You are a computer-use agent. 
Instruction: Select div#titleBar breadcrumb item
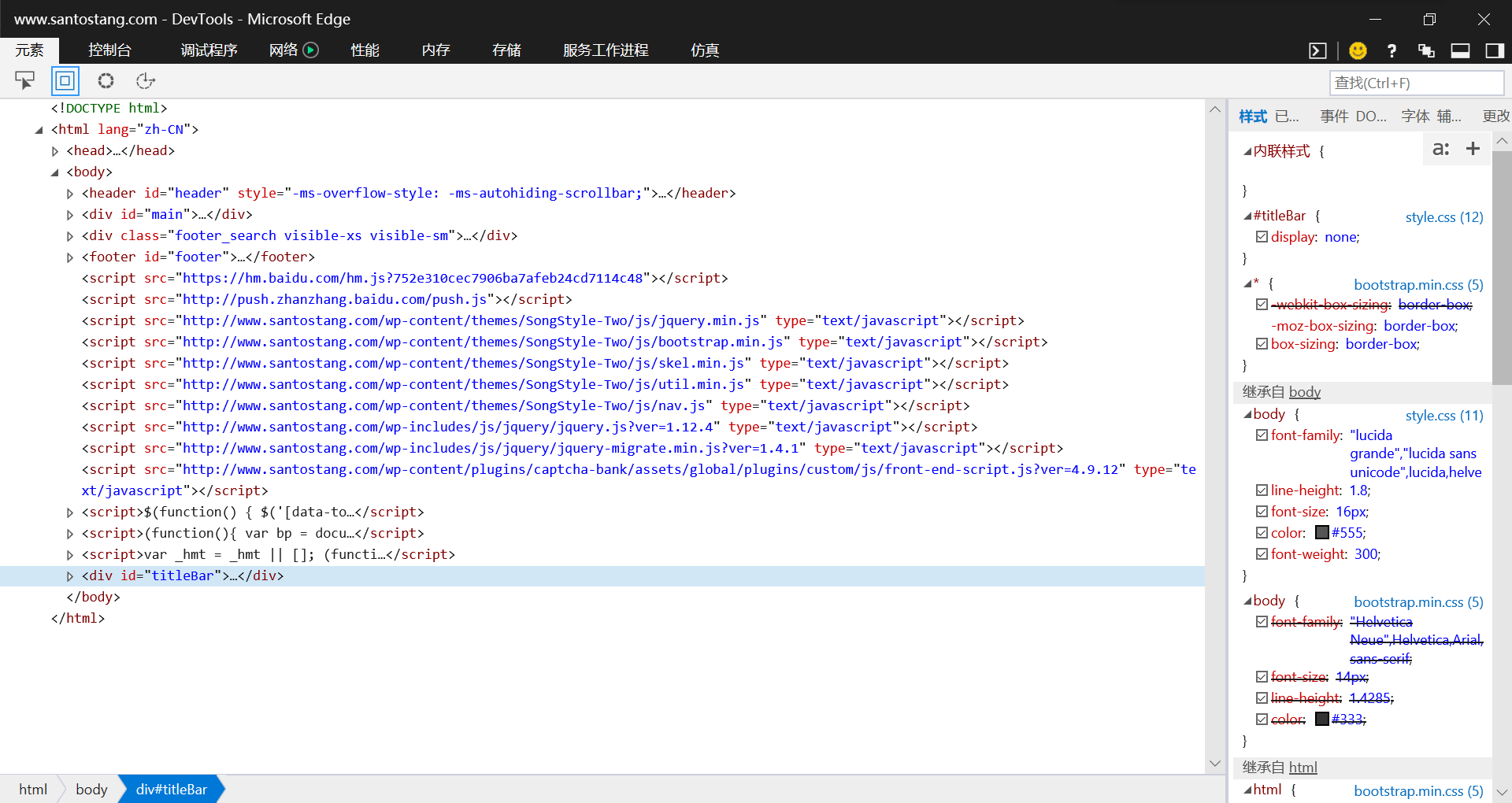pyautogui.click(x=172, y=790)
